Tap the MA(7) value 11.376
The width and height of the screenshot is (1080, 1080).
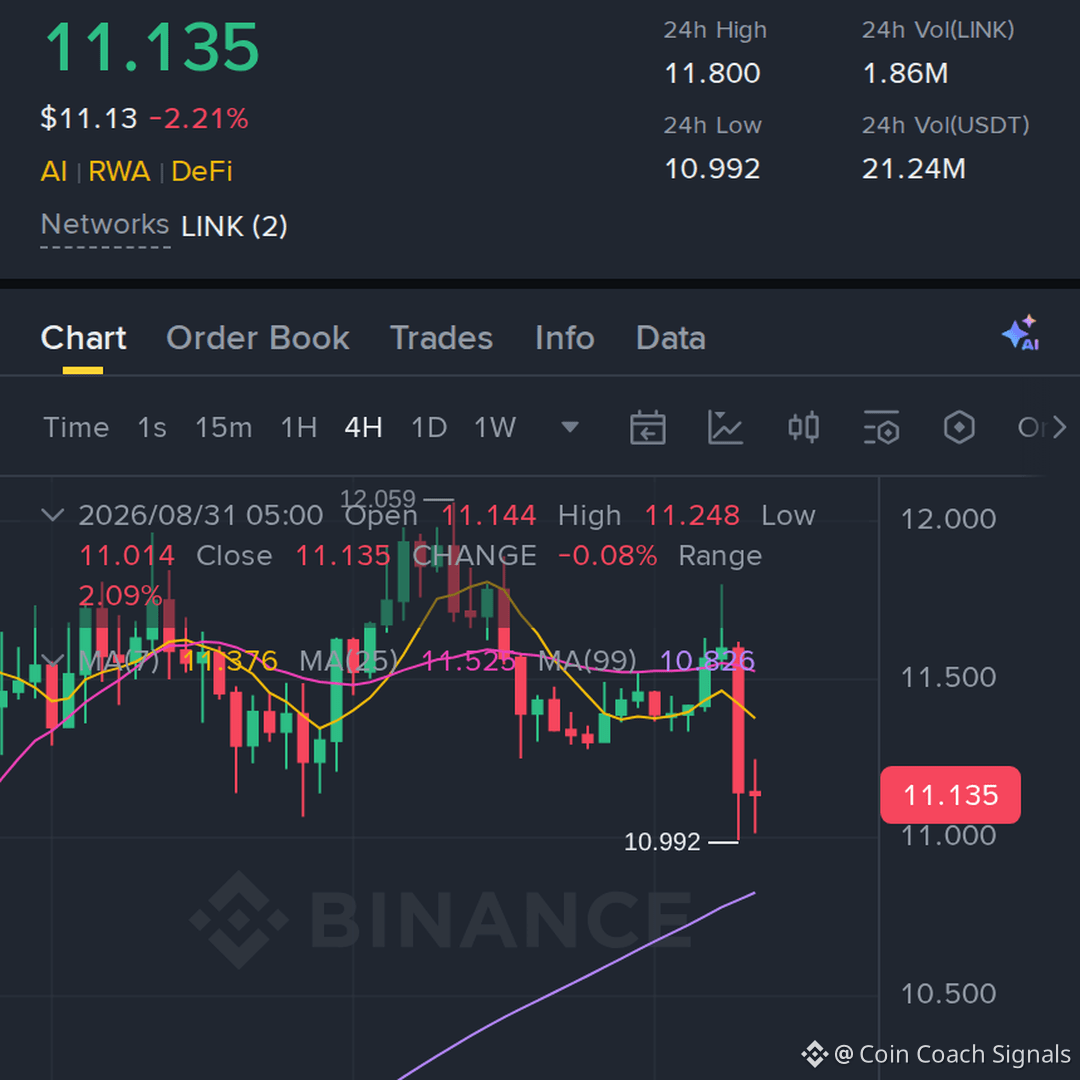tap(229, 661)
